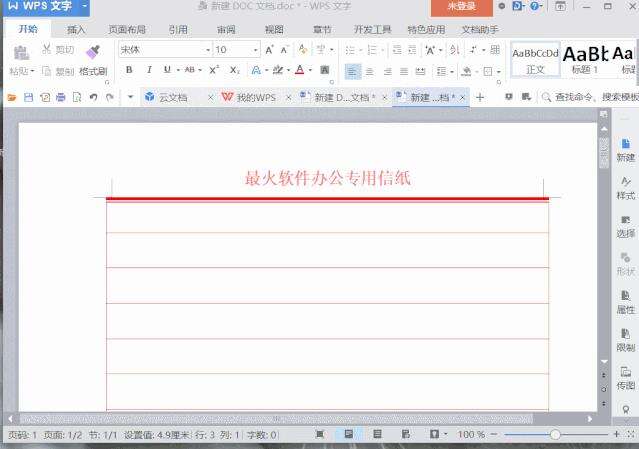639x449 pixels.
Task: Click the print icon in quick toolbar
Action: click(61, 97)
